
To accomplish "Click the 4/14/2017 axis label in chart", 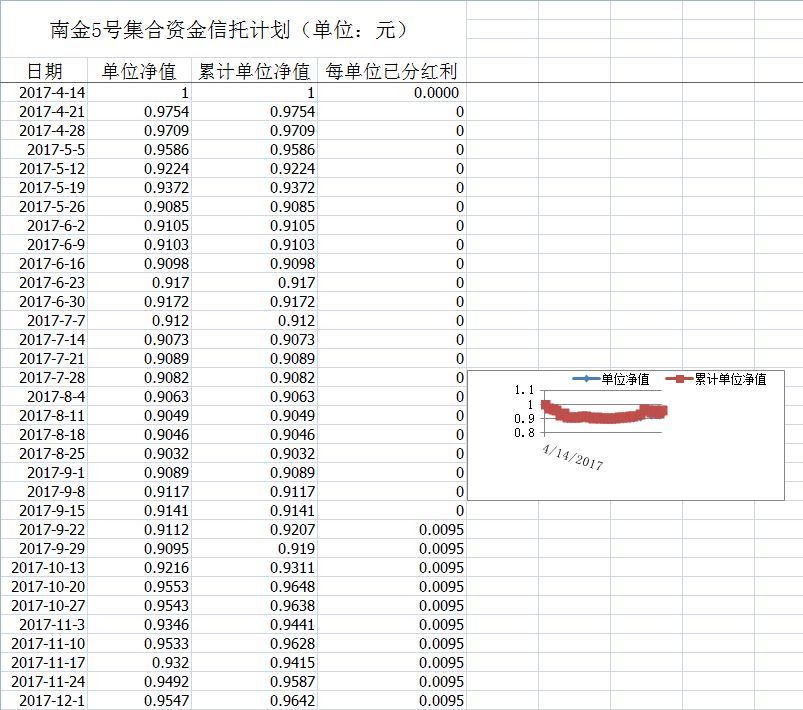I will [572, 458].
